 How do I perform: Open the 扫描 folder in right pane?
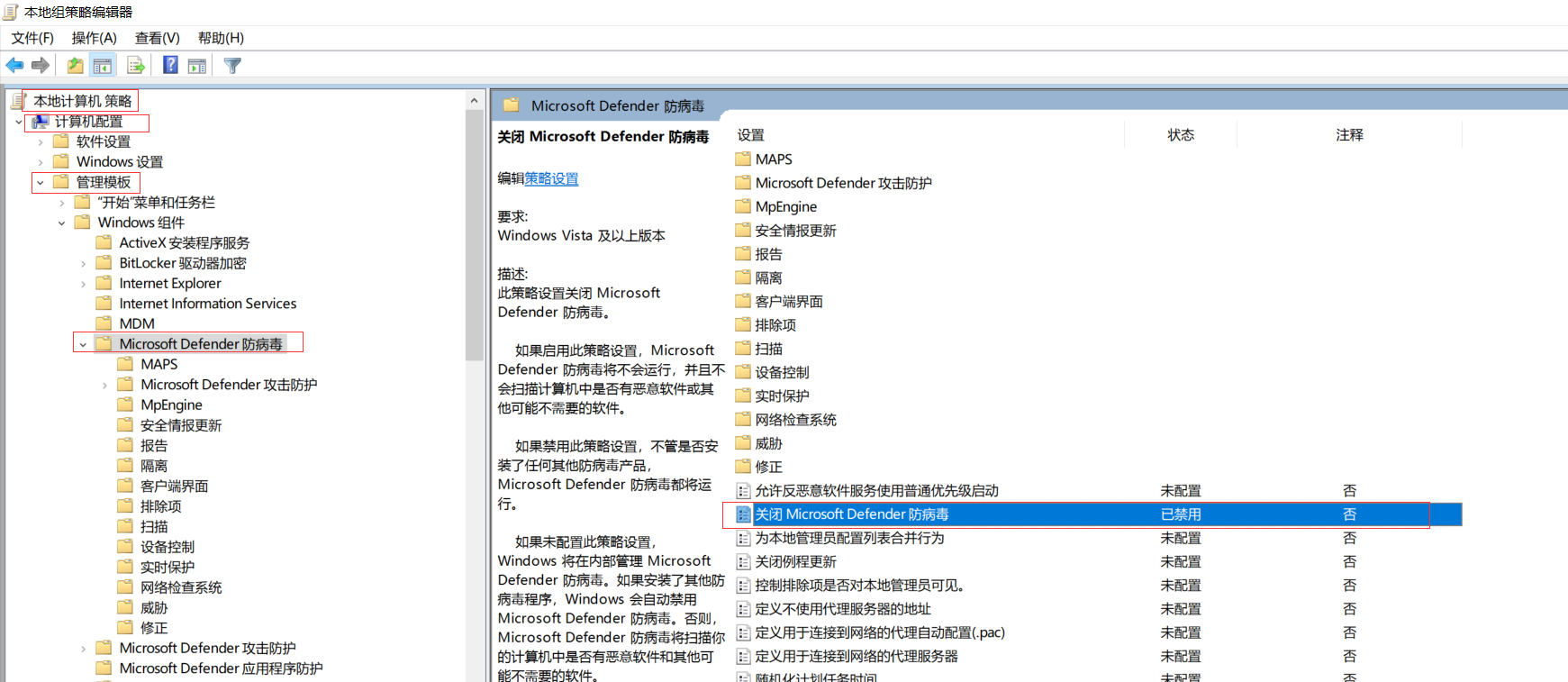(x=768, y=349)
